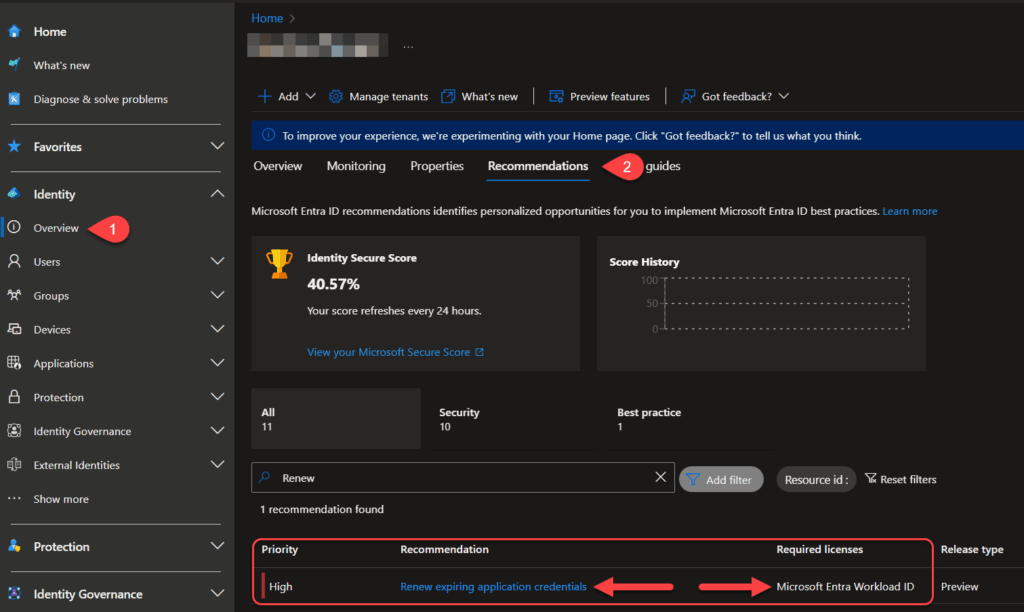Image resolution: width=1024 pixels, height=612 pixels.
Task: Click the Reset filters icon button
Action: (901, 479)
